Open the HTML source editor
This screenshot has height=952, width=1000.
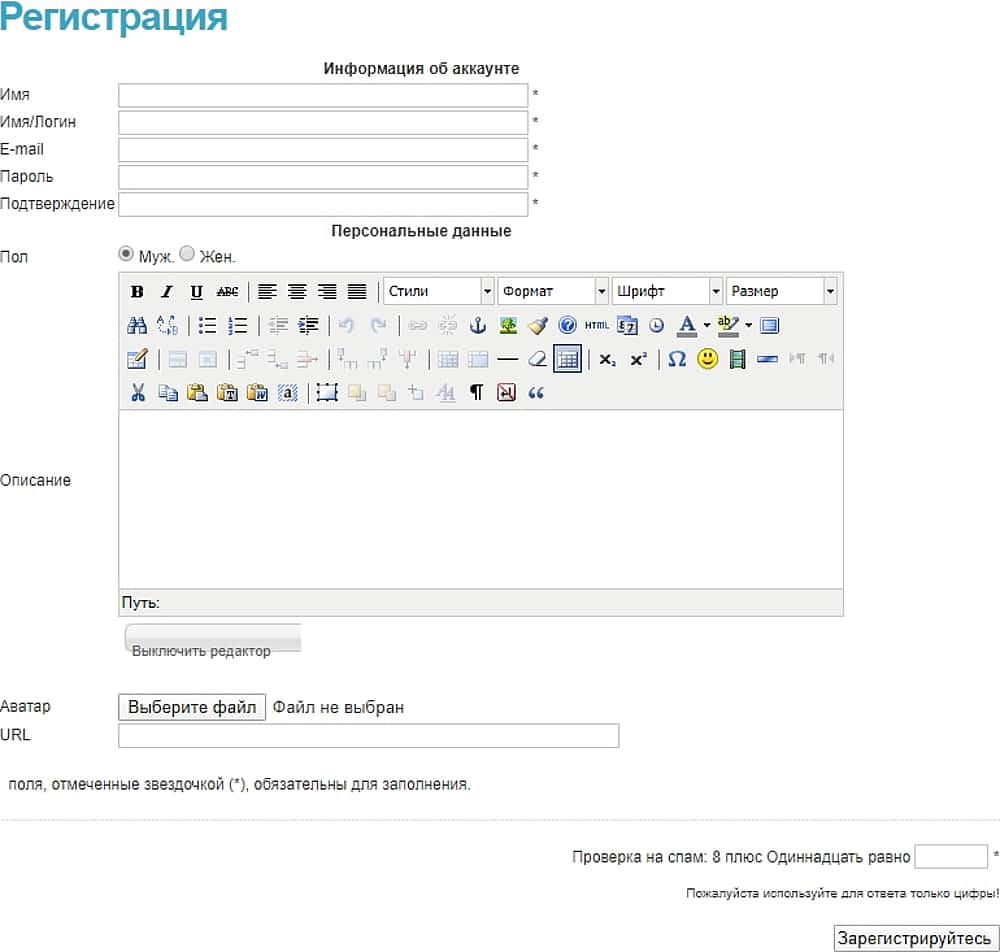pyautogui.click(x=597, y=325)
